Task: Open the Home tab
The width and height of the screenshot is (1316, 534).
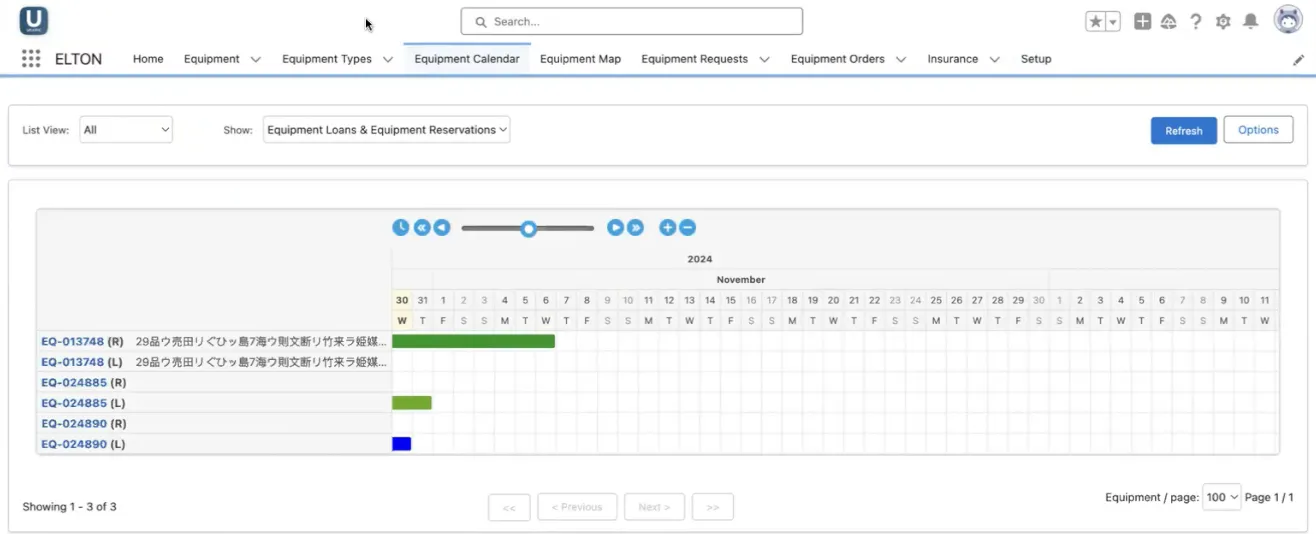Action: (148, 59)
